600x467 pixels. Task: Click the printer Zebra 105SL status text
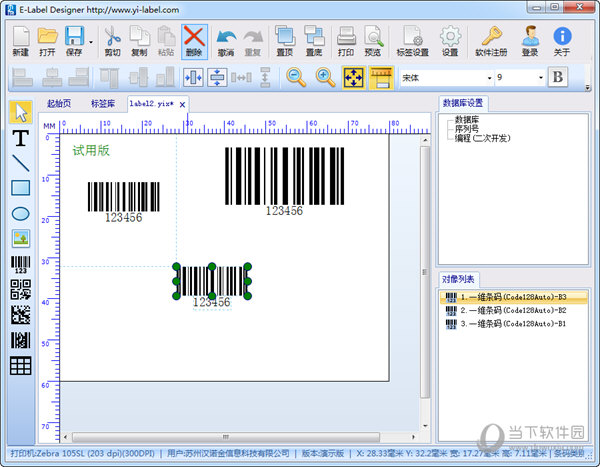click(83, 454)
